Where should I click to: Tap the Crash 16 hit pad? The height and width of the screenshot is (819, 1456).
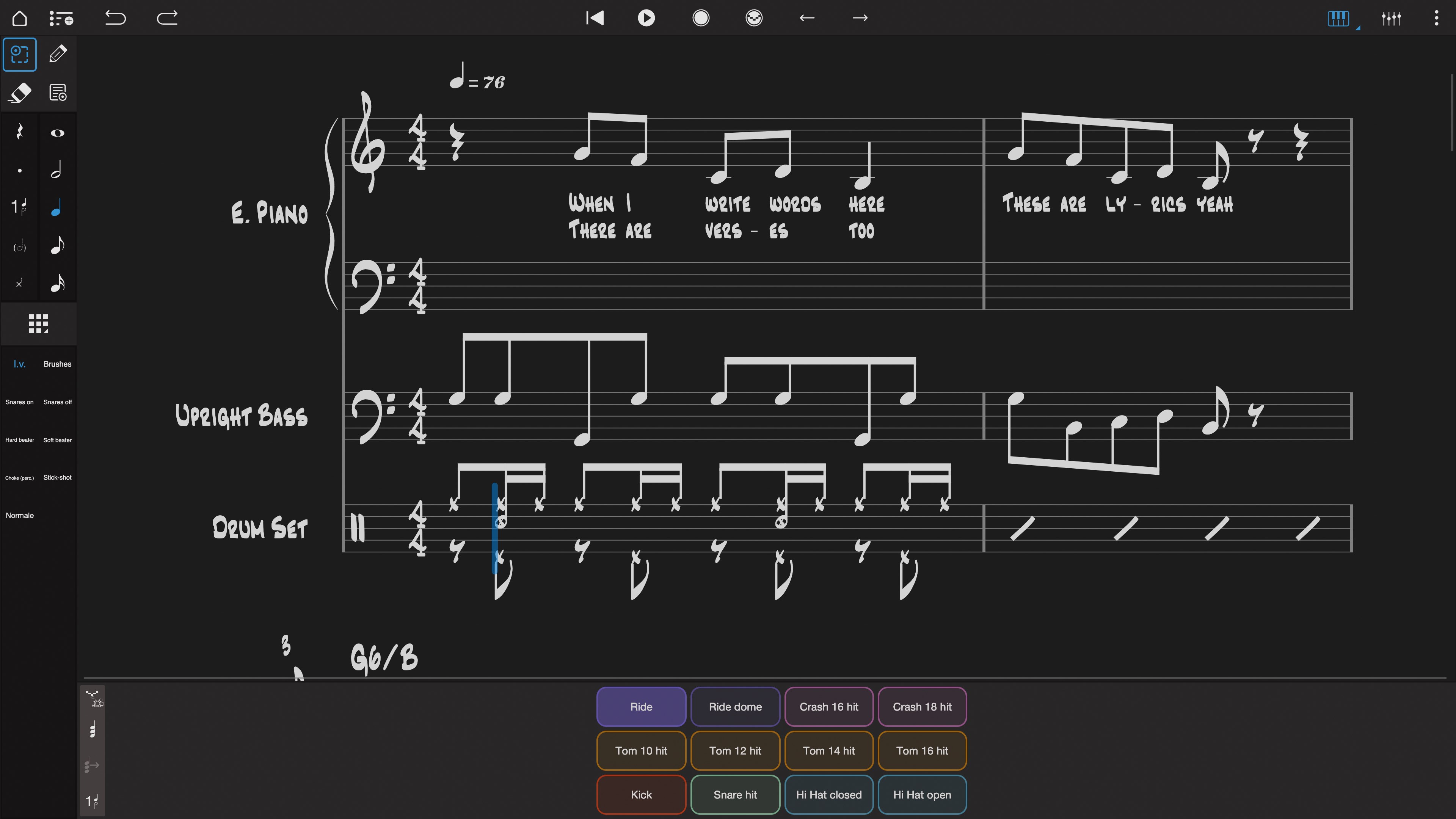point(828,706)
